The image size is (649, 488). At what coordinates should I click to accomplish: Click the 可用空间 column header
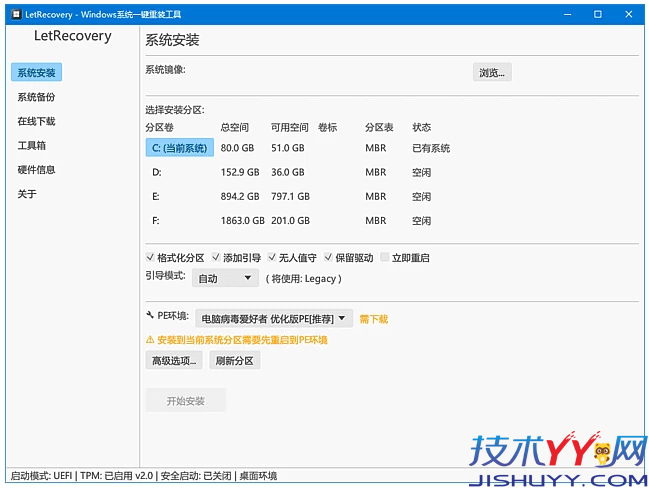[x=290, y=127]
